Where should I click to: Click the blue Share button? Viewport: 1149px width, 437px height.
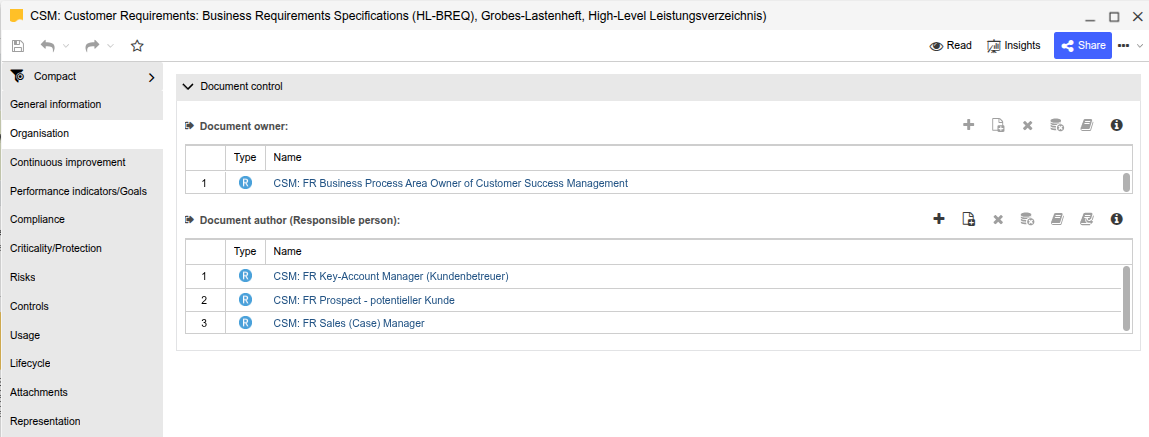1082,45
